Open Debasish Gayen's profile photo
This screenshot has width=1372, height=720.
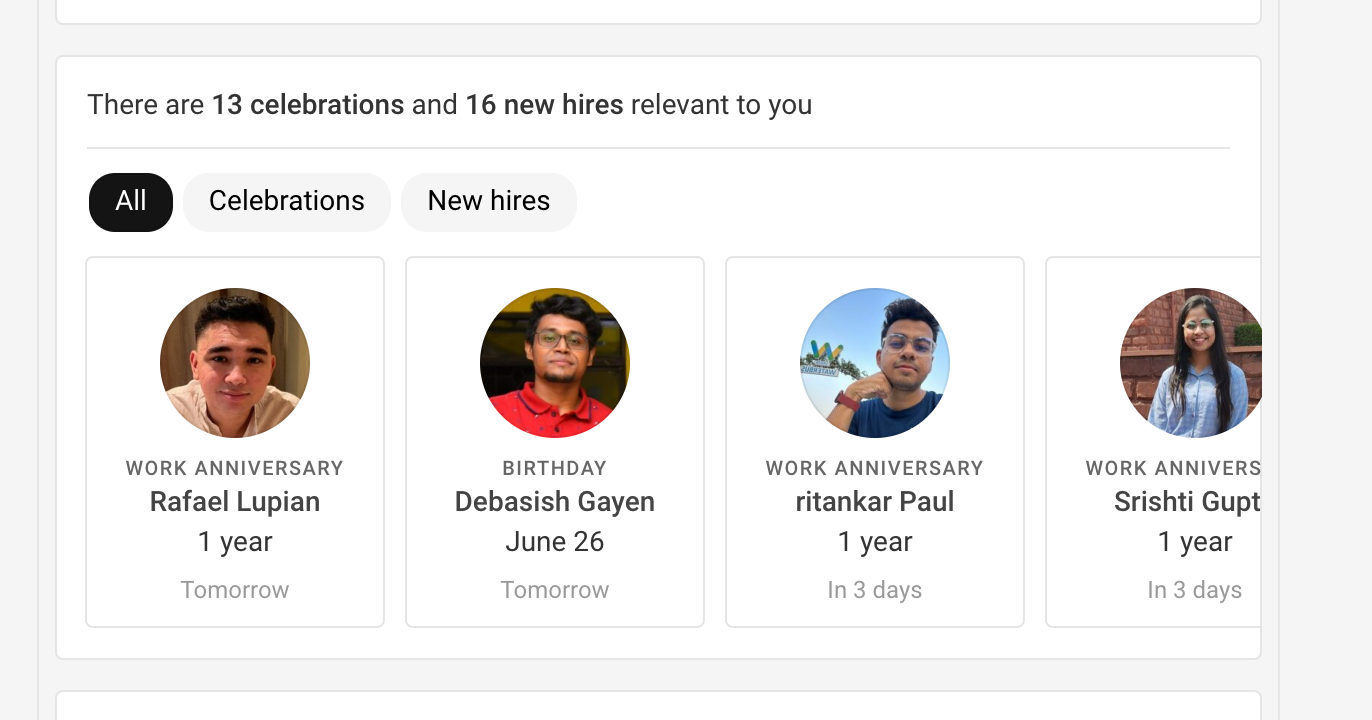click(555, 363)
